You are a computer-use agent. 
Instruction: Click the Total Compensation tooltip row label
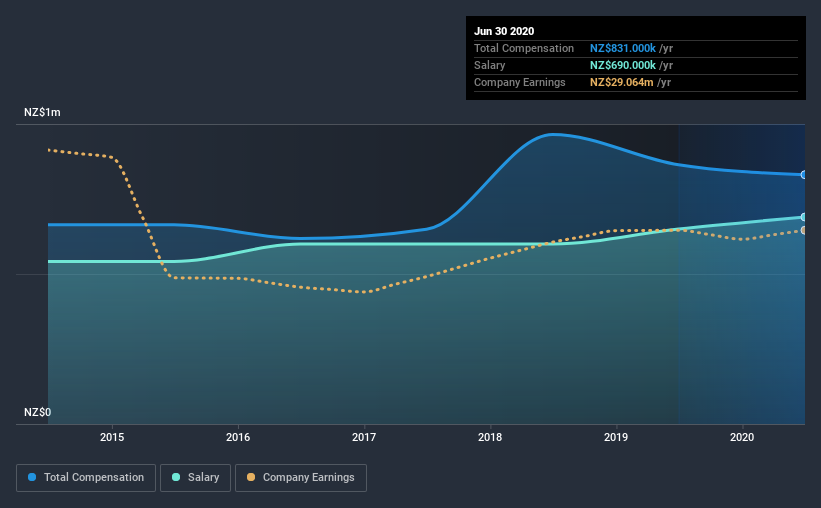(524, 48)
